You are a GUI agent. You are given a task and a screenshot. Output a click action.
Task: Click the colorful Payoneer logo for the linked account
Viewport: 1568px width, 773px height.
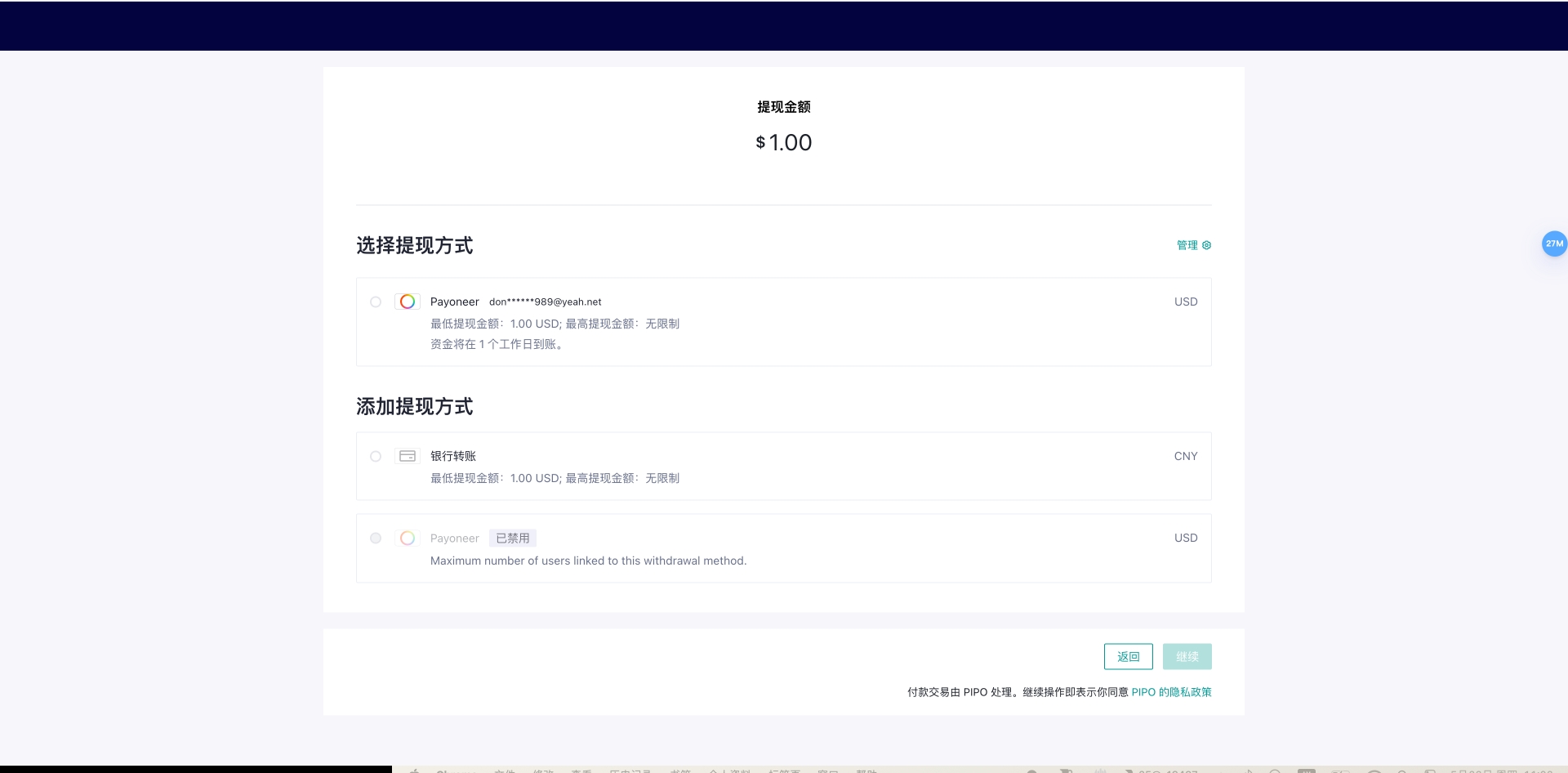(408, 302)
